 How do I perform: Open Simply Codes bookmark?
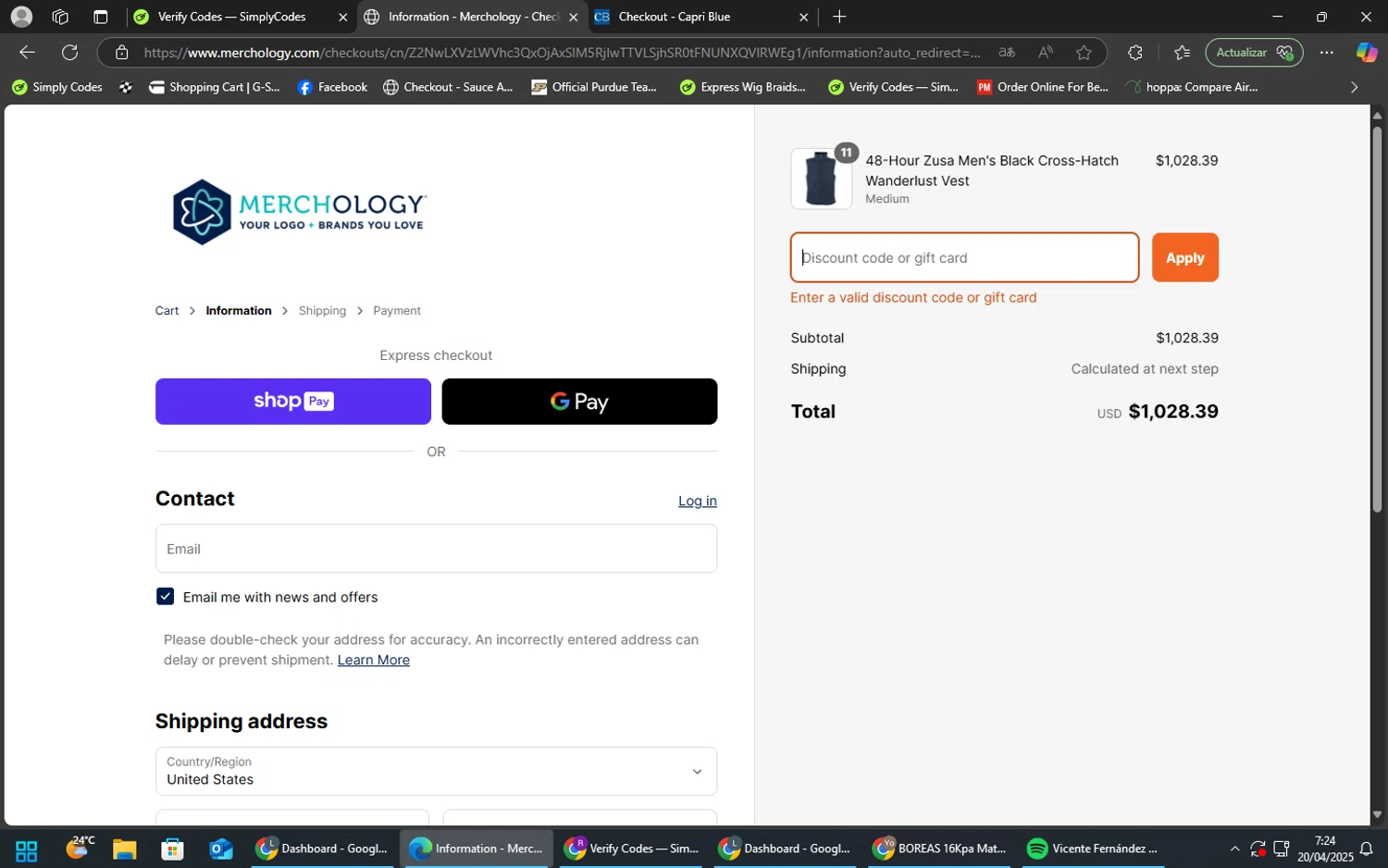pos(57,87)
